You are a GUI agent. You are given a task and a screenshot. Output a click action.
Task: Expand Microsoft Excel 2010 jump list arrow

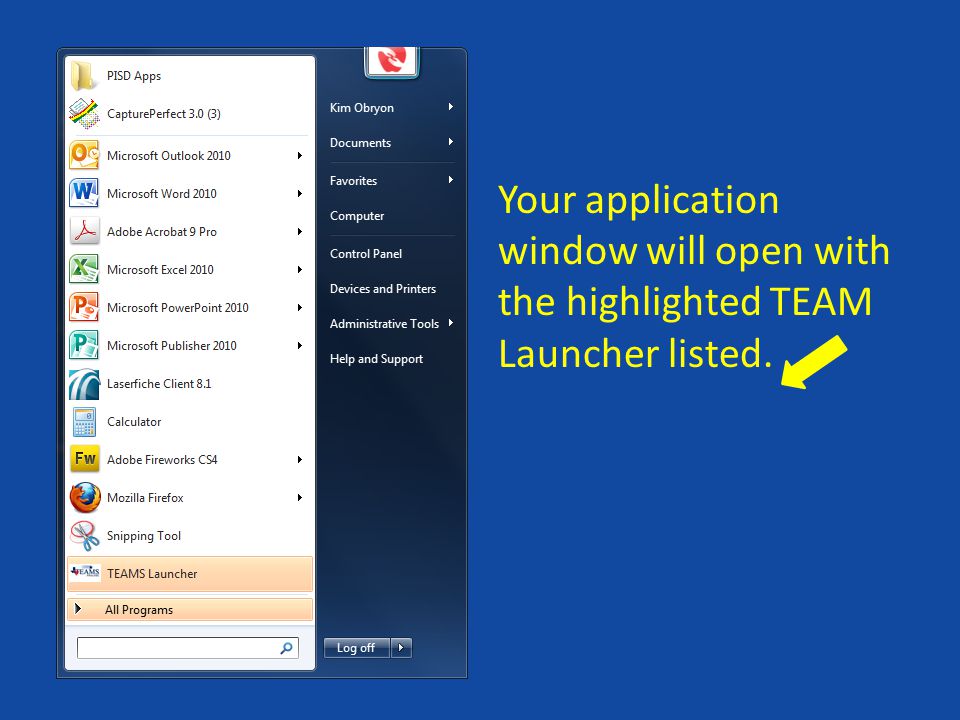coord(299,269)
